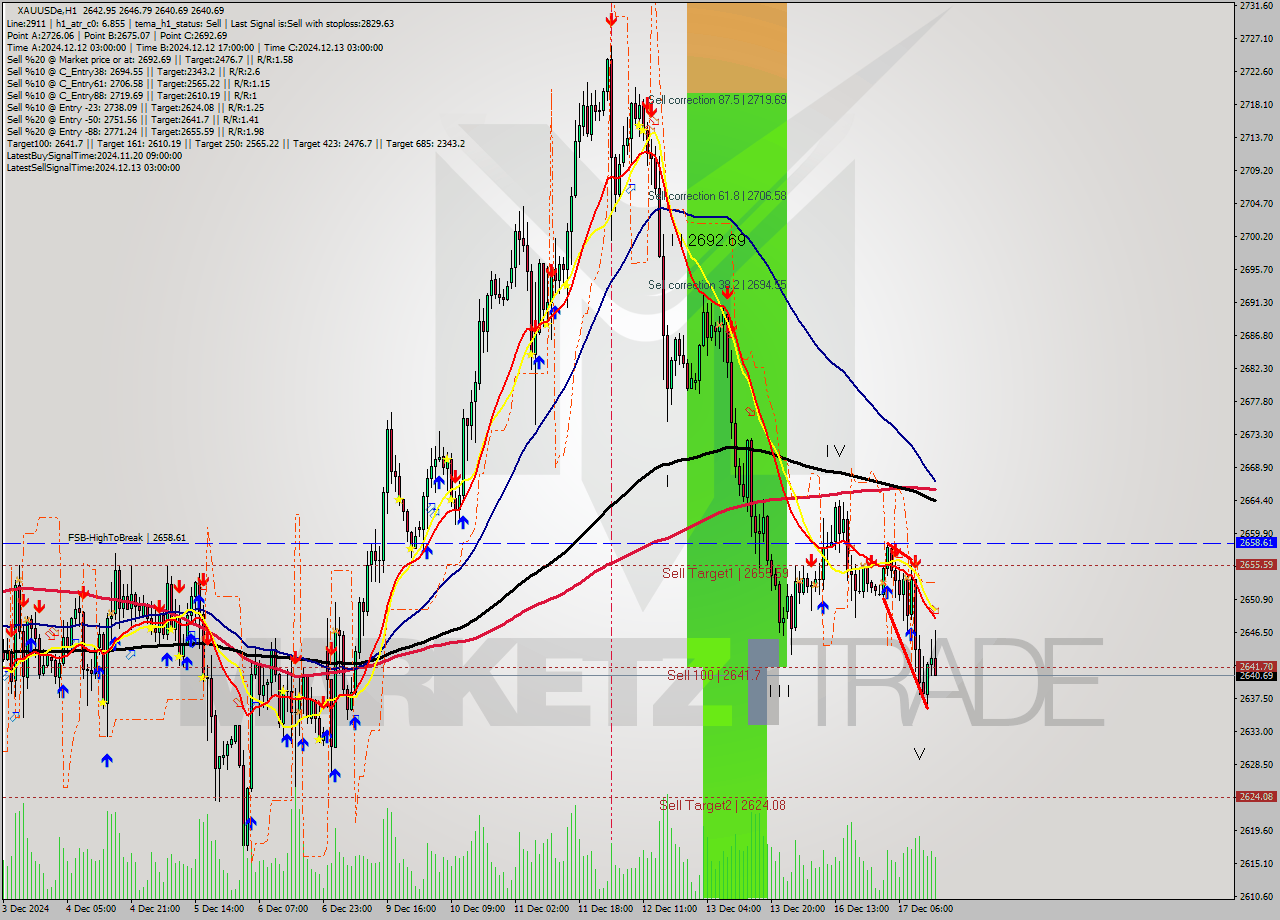Click the red 2641.70 price tag on axis

(x=1256, y=666)
